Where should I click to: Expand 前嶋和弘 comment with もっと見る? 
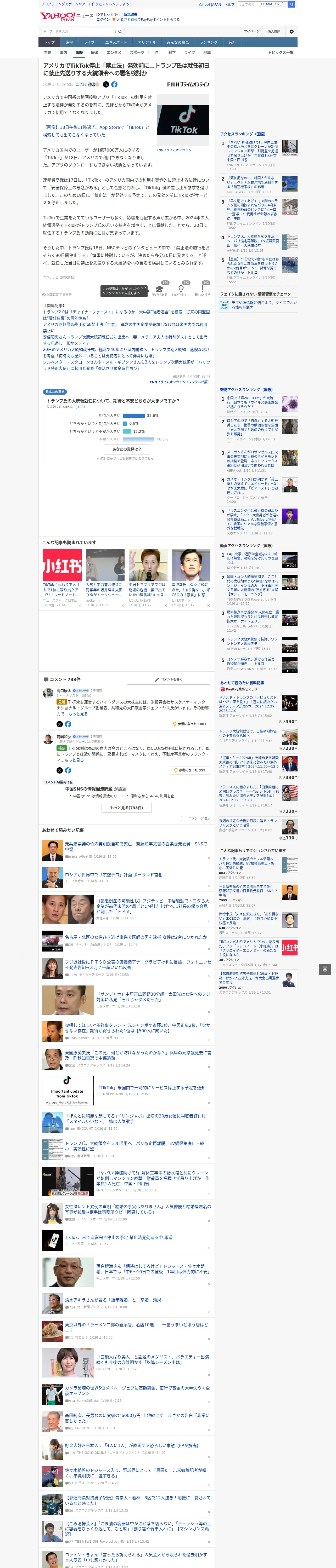(74, 760)
